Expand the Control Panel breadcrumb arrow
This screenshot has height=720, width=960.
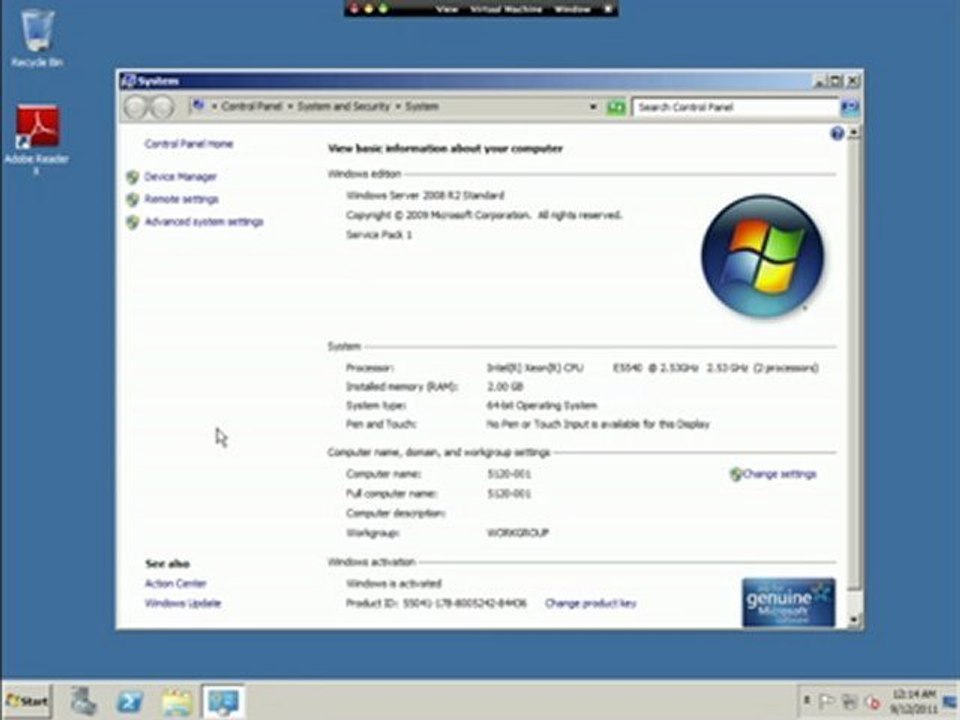click(x=290, y=107)
